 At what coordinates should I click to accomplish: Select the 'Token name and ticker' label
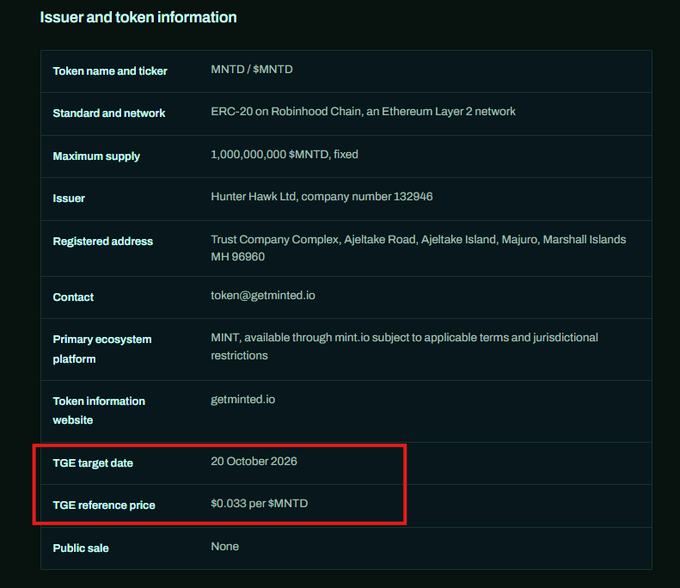coord(110,71)
